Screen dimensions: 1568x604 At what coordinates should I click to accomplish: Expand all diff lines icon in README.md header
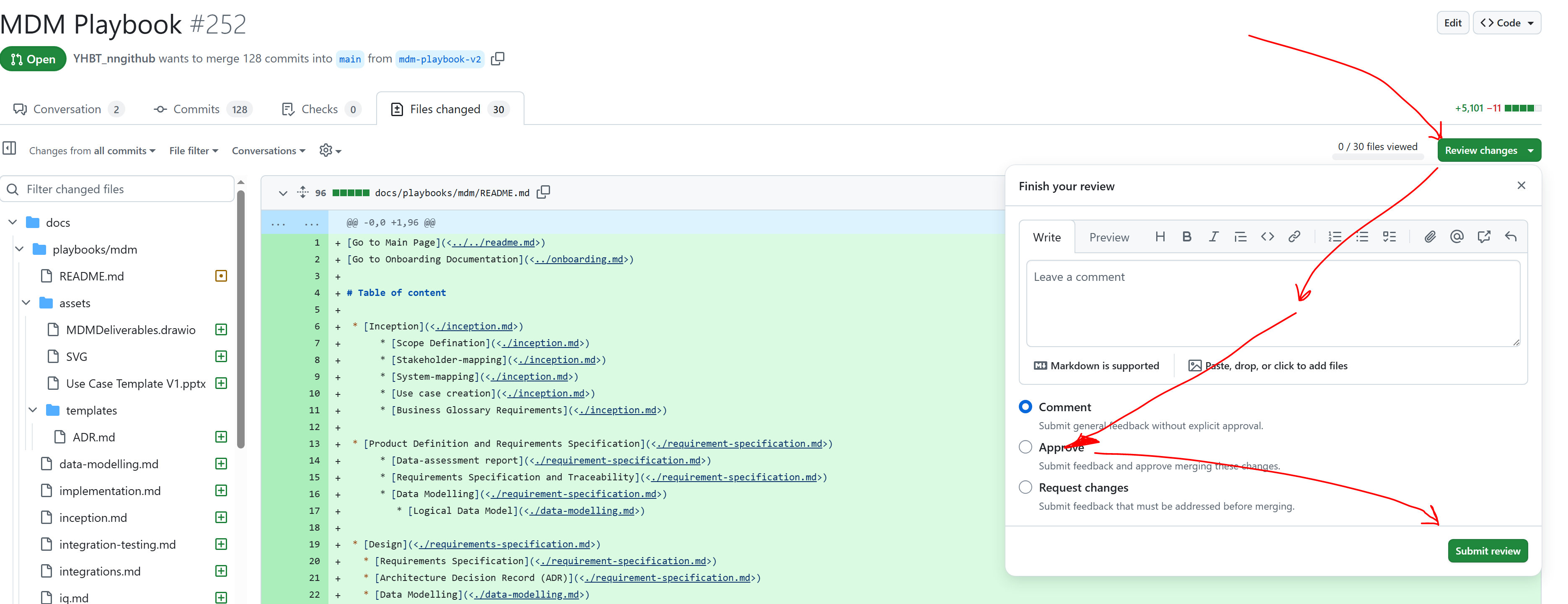coord(303,192)
